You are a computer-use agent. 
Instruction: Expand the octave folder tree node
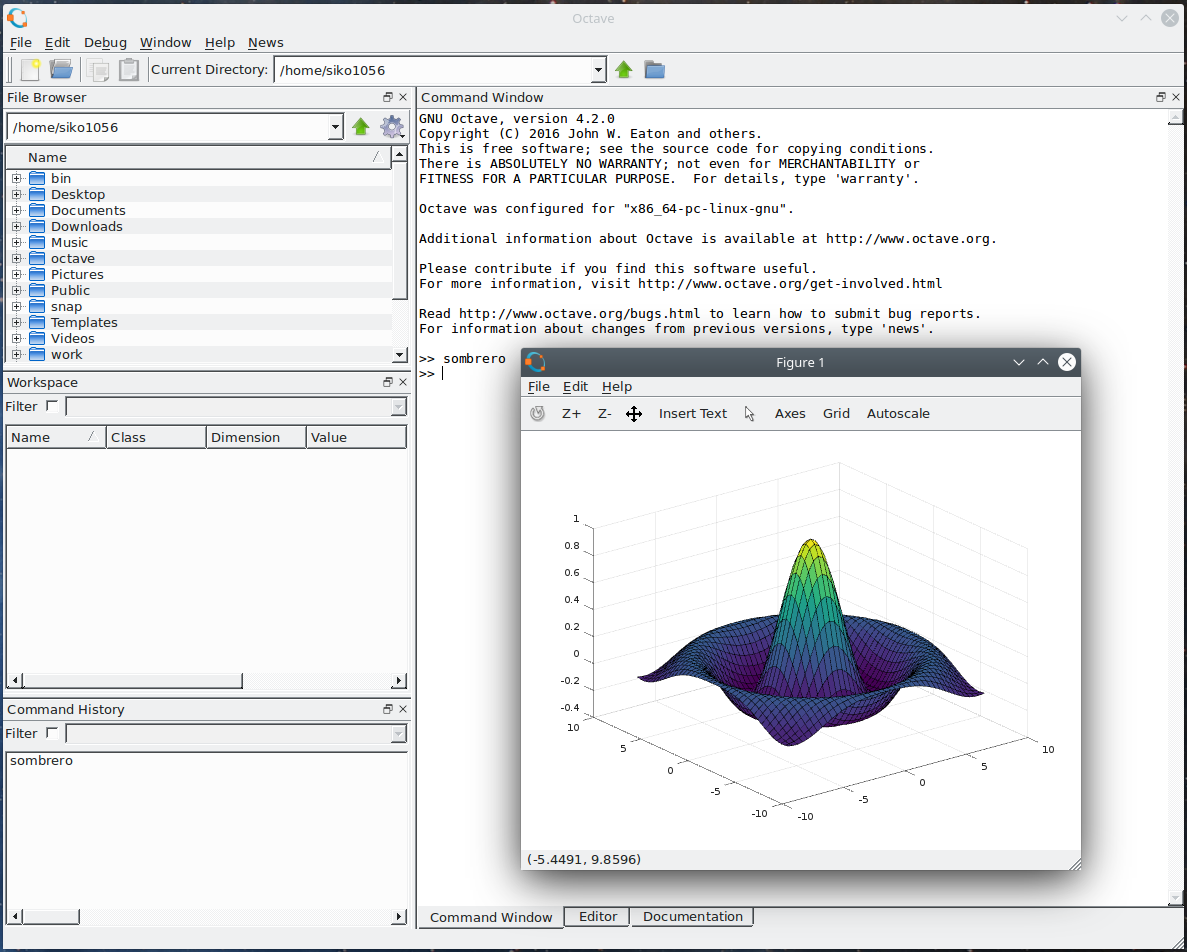[x=16, y=258]
